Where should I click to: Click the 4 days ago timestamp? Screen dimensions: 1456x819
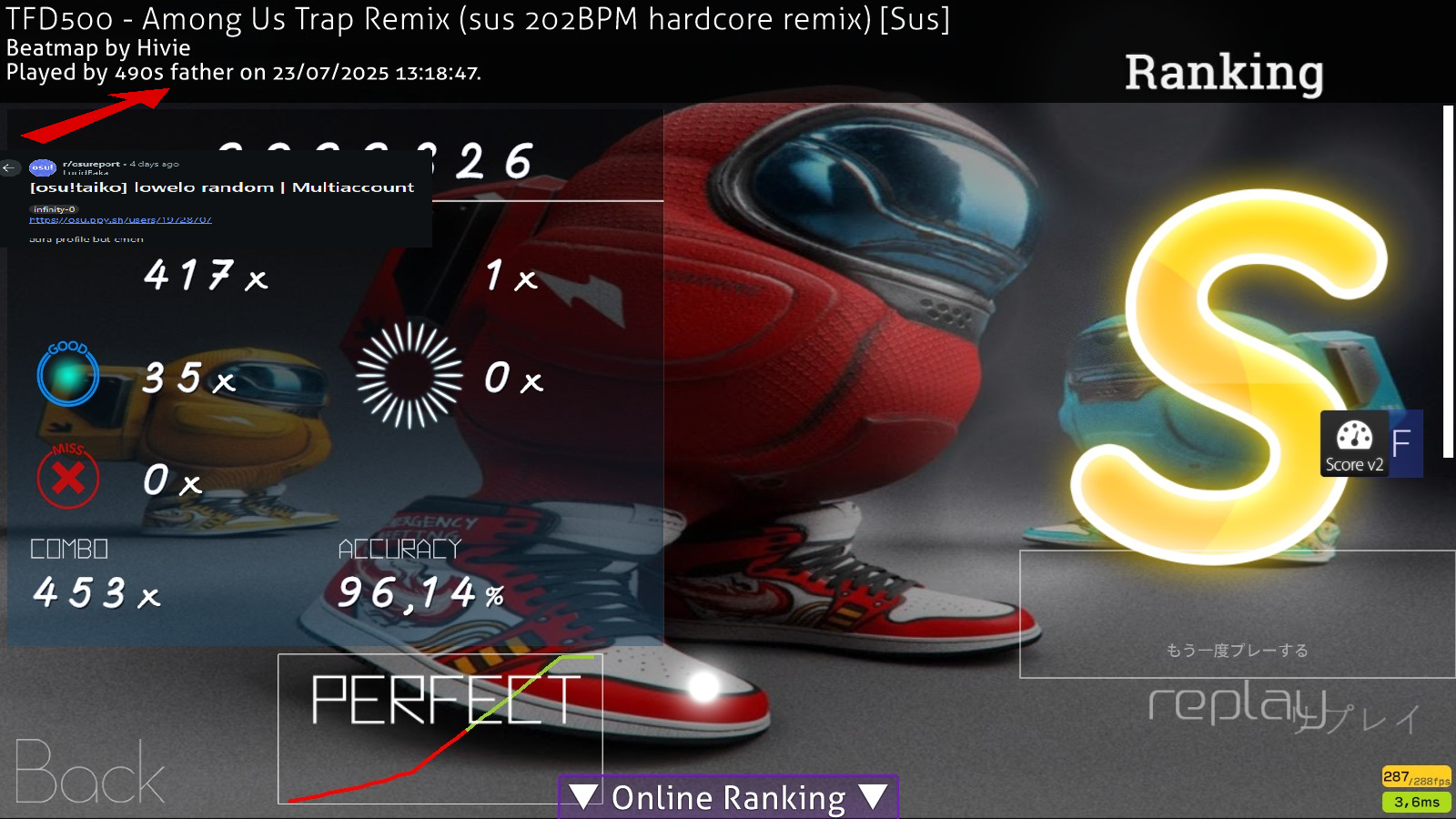155,164
